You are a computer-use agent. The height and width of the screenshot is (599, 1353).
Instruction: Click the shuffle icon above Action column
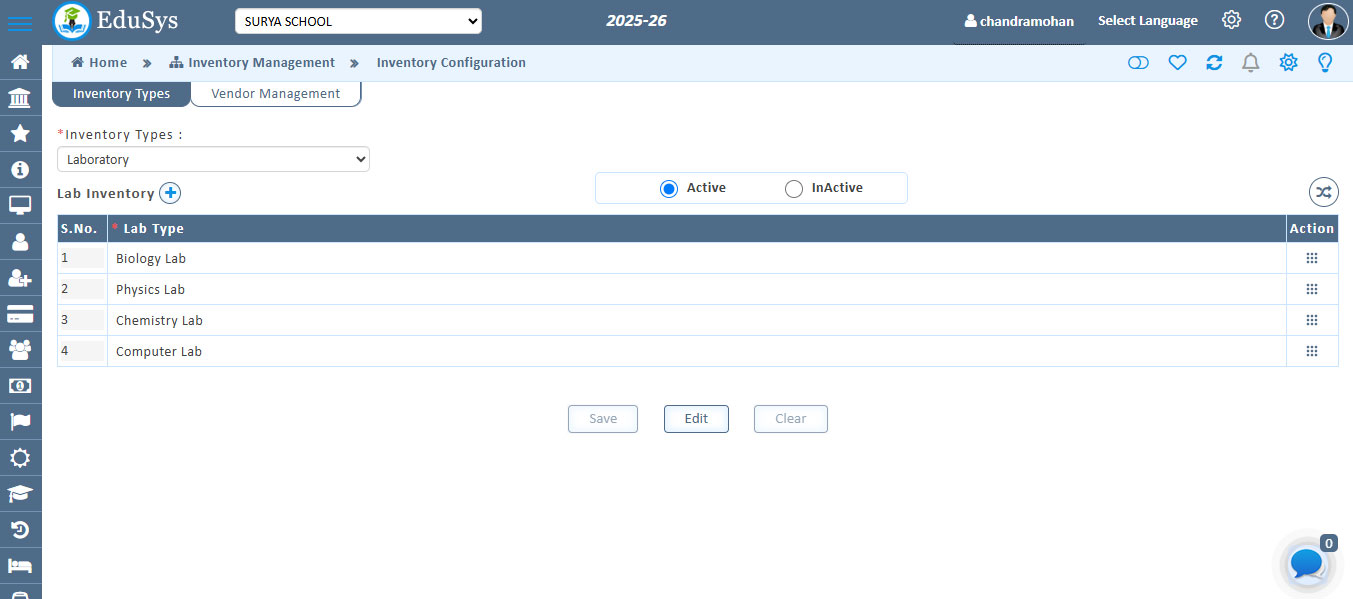[x=1323, y=192]
